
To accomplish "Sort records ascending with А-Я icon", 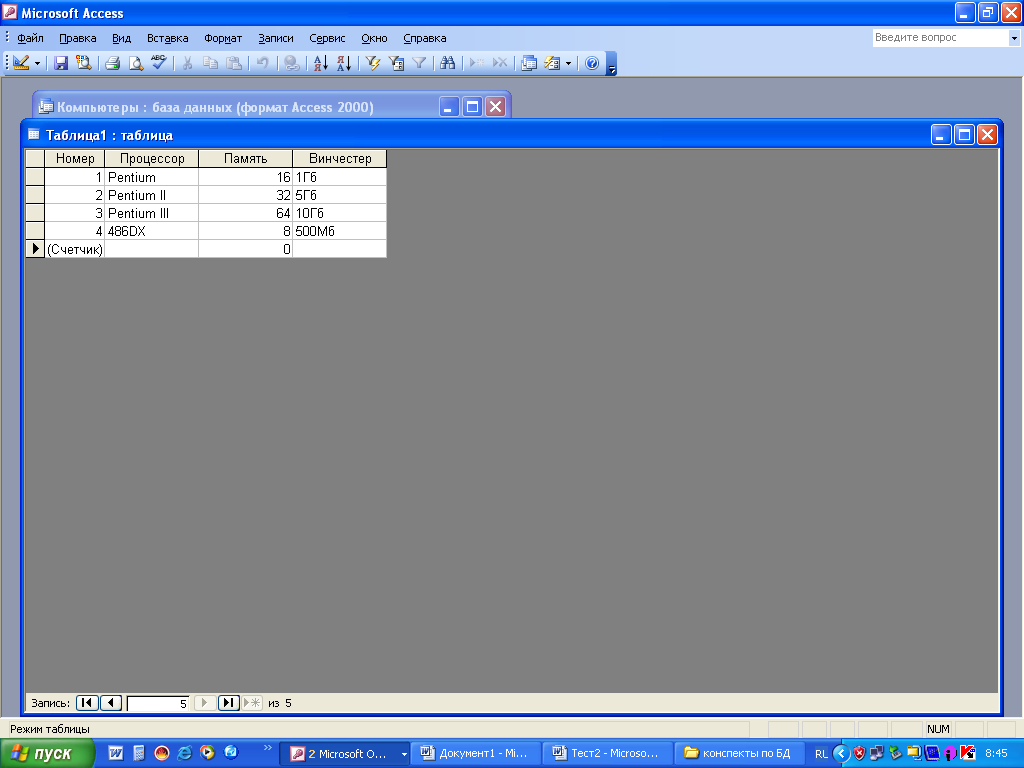I will (321, 63).
